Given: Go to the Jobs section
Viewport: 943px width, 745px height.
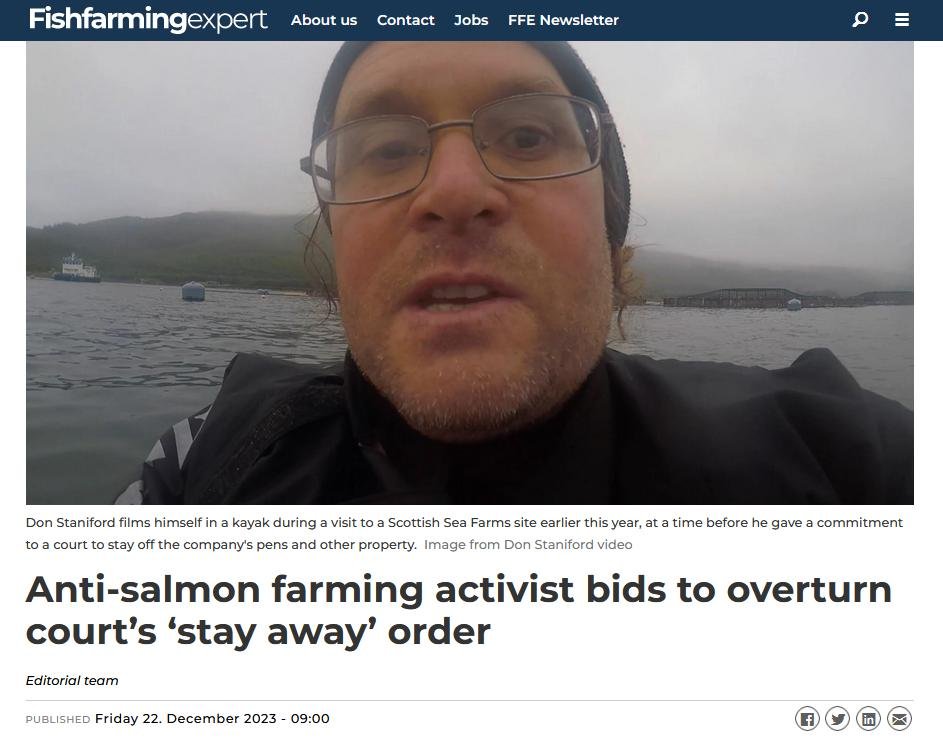Looking at the screenshot, I should [471, 20].
